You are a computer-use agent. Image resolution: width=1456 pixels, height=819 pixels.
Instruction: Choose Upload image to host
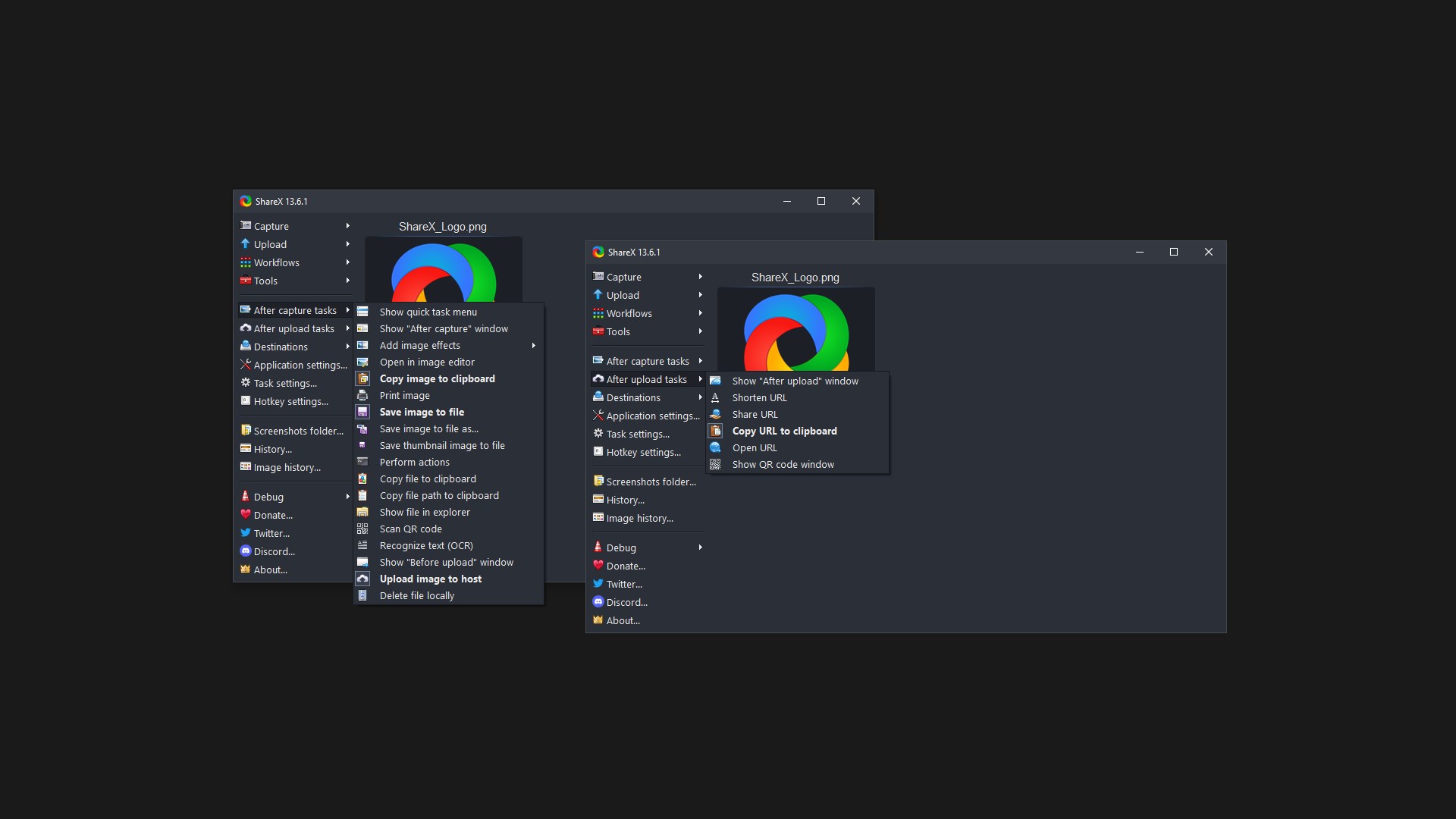430,579
